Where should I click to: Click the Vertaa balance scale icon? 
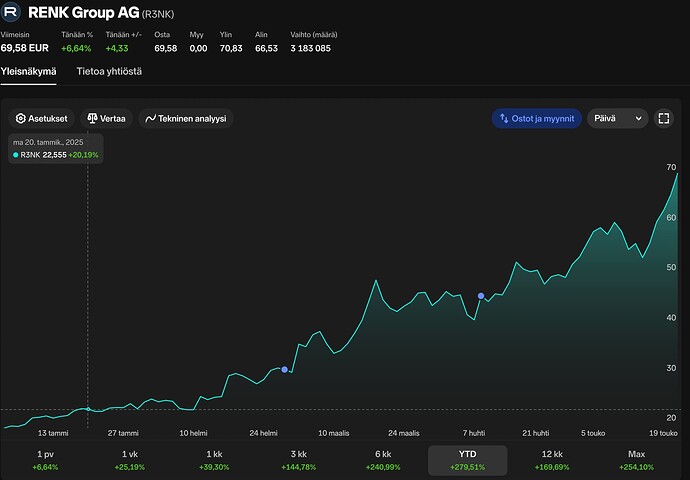tap(92, 118)
